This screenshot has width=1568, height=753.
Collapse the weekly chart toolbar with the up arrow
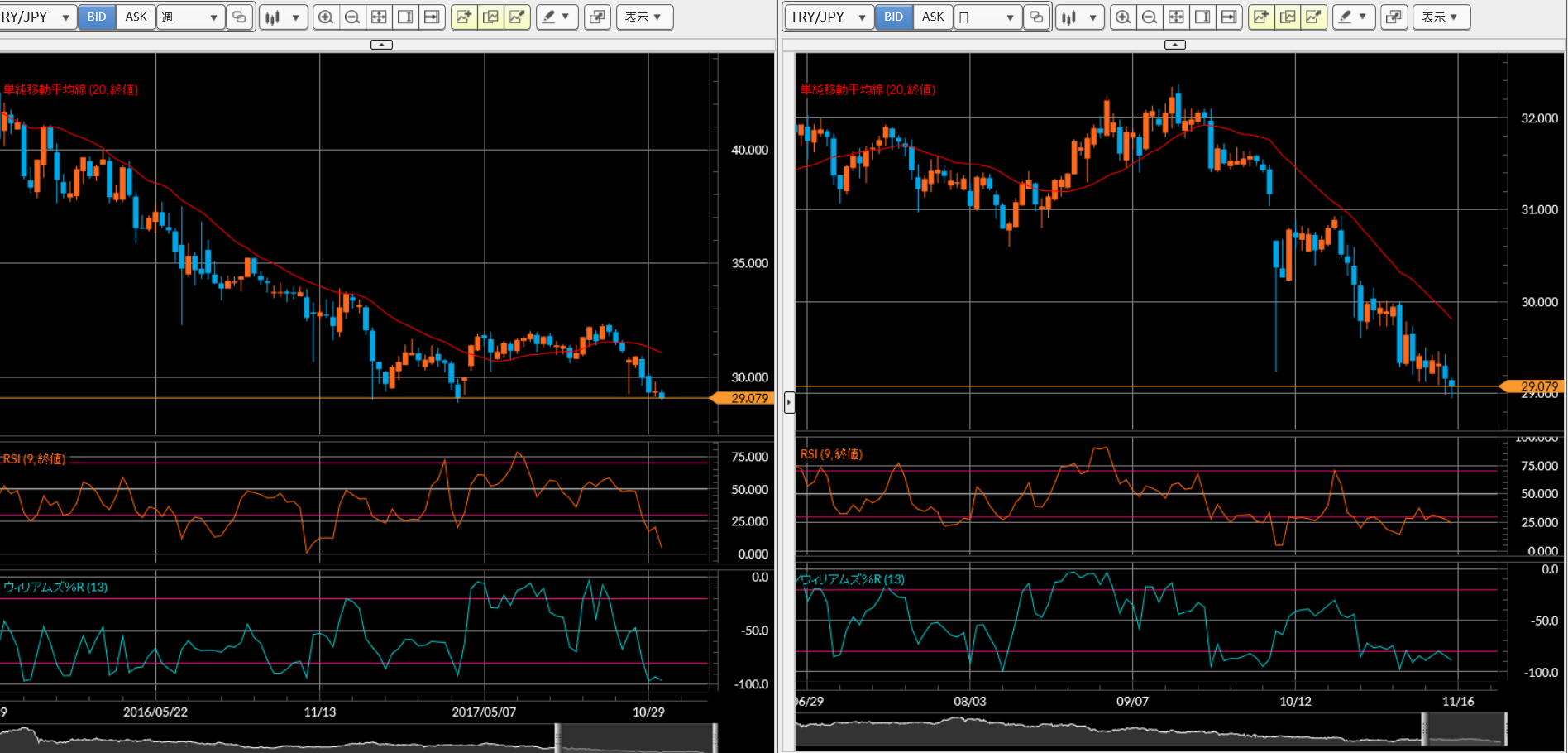point(381,45)
